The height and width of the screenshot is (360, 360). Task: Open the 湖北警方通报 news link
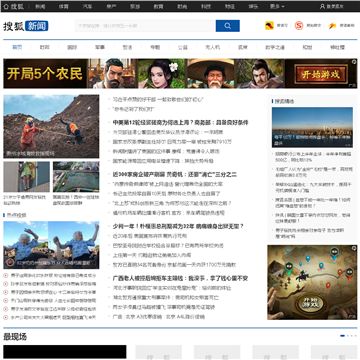(x=166, y=297)
